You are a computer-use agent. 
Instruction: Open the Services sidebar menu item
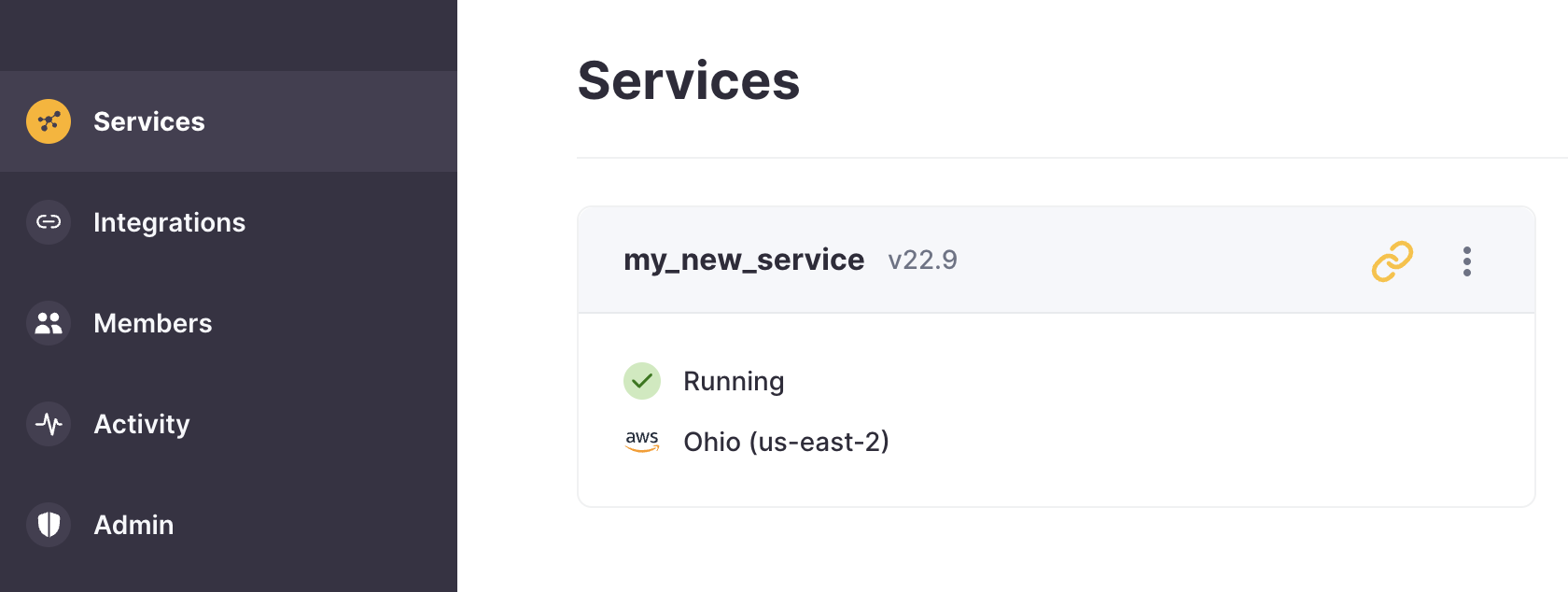(149, 121)
